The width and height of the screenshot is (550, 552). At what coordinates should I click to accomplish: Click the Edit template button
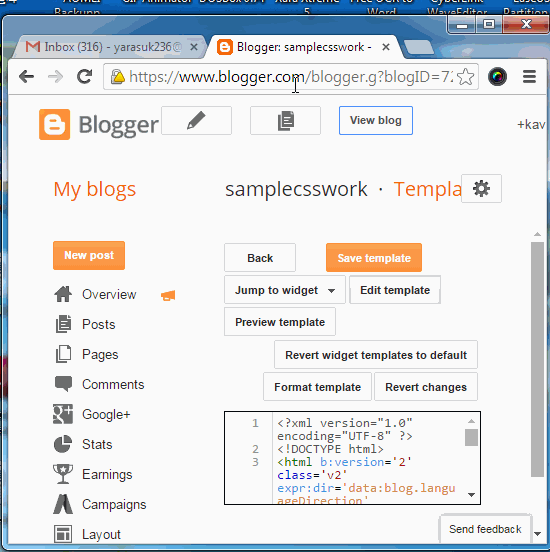point(395,290)
